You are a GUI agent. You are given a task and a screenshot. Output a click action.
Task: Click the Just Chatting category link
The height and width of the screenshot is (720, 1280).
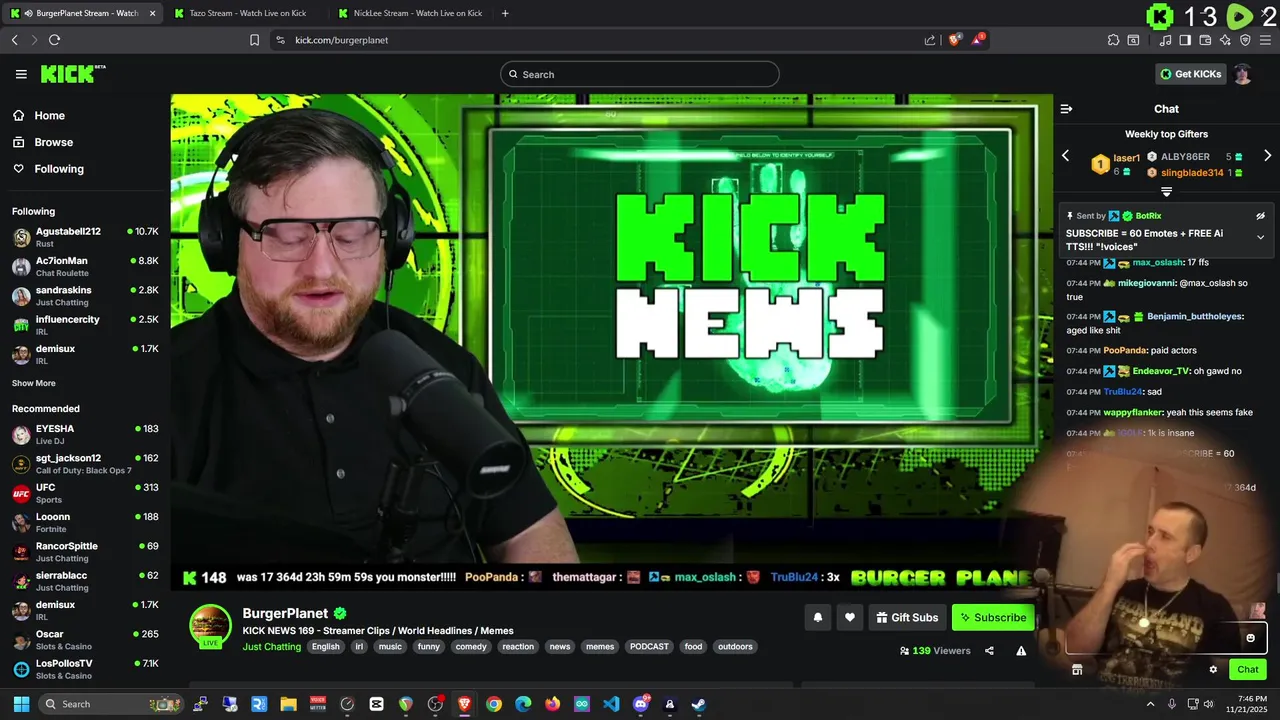(x=271, y=647)
